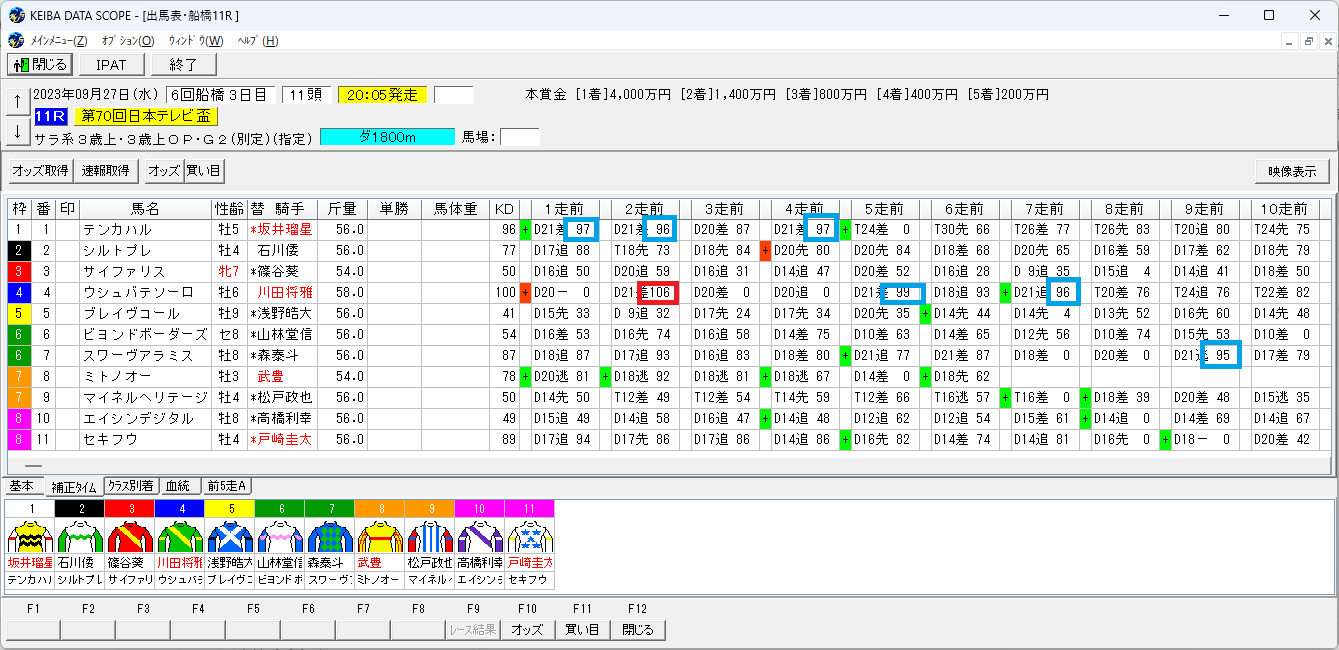Open the ヘルプ menu
This screenshot has height=650, width=1339.
[x=258, y=41]
